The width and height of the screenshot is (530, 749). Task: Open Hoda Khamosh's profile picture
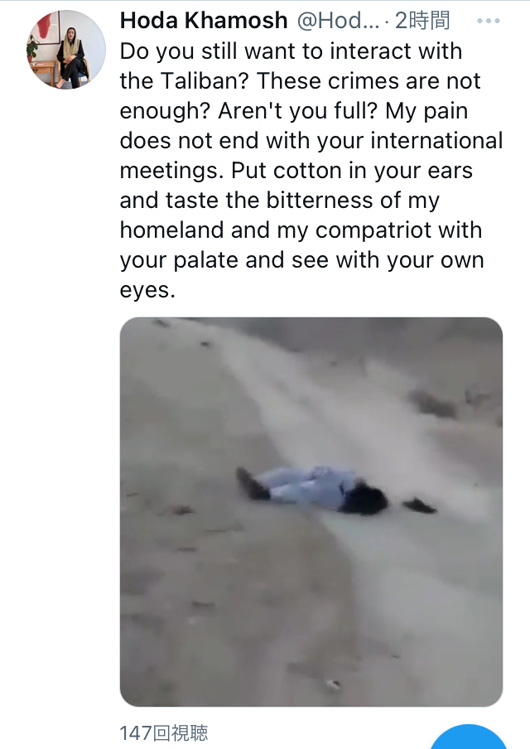(x=66, y=50)
